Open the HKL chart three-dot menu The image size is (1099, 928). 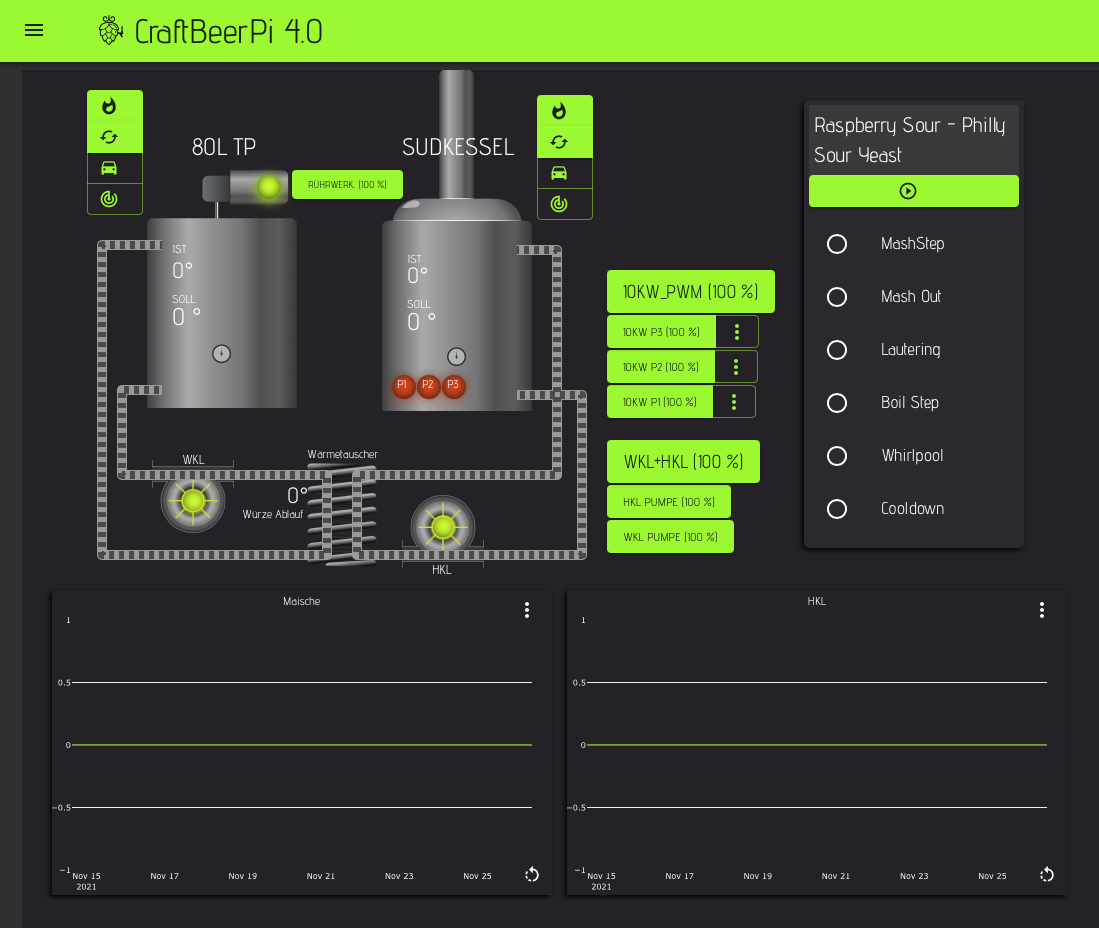click(1042, 610)
